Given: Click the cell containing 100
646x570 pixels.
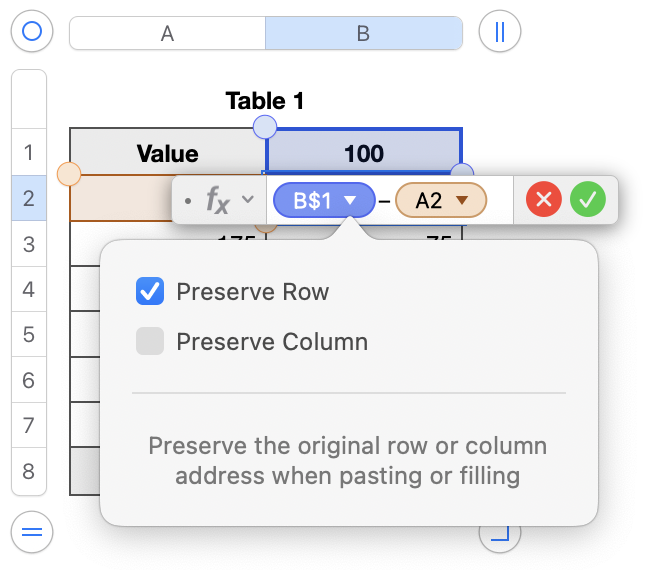Looking at the screenshot, I should (x=364, y=153).
